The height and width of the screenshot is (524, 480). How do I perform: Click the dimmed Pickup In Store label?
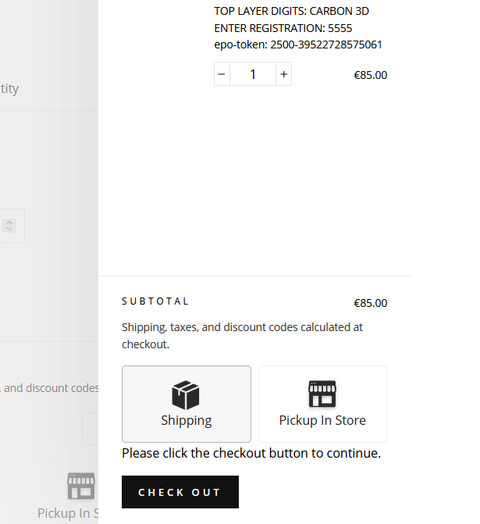[x=68, y=513]
